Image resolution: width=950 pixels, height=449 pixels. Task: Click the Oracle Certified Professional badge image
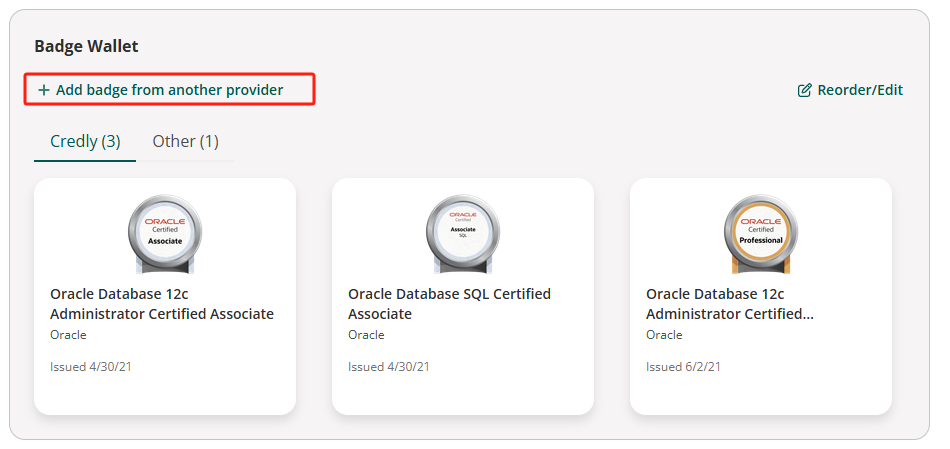pos(761,235)
